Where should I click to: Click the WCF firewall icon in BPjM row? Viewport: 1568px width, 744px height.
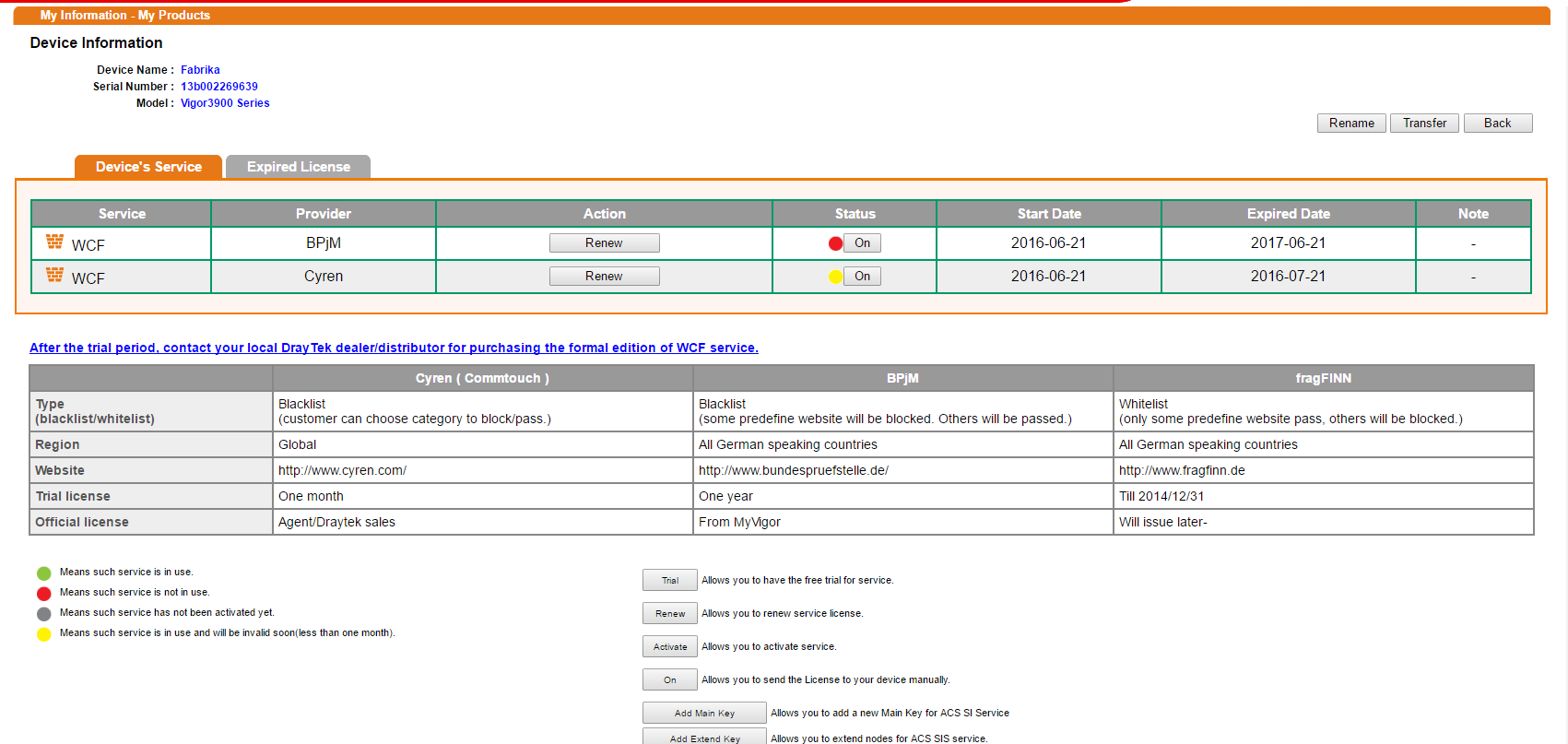tap(54, 242)
